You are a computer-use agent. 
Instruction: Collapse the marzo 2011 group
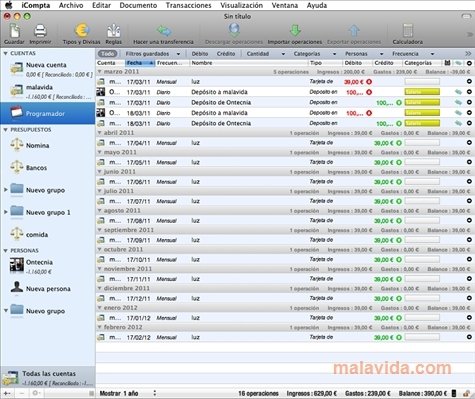click(x=100, y=72)
